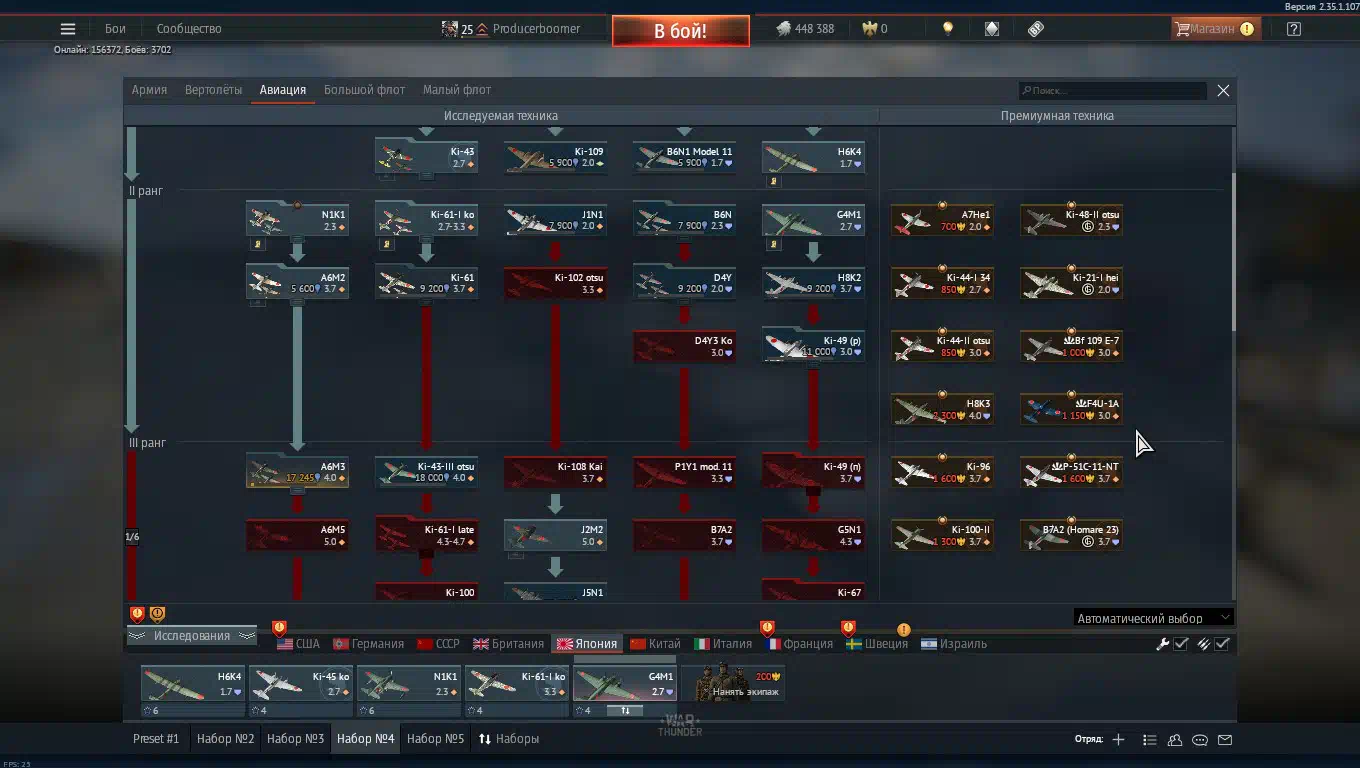1360x768 pixels.
Task: Open the contacts icon at bottom right
Action: tap(1175, 740)
